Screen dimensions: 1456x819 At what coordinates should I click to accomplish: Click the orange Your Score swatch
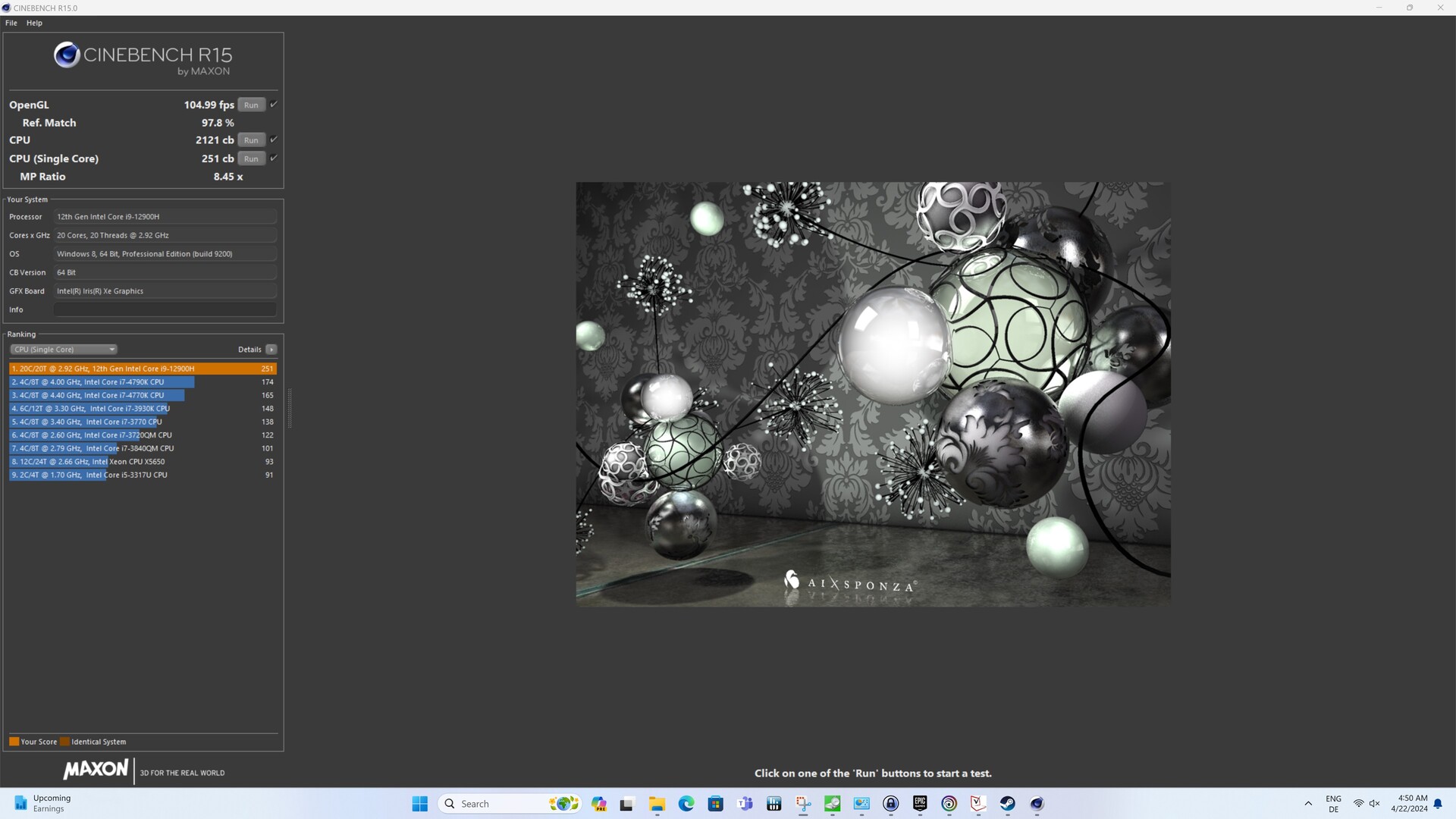point(14,742)
